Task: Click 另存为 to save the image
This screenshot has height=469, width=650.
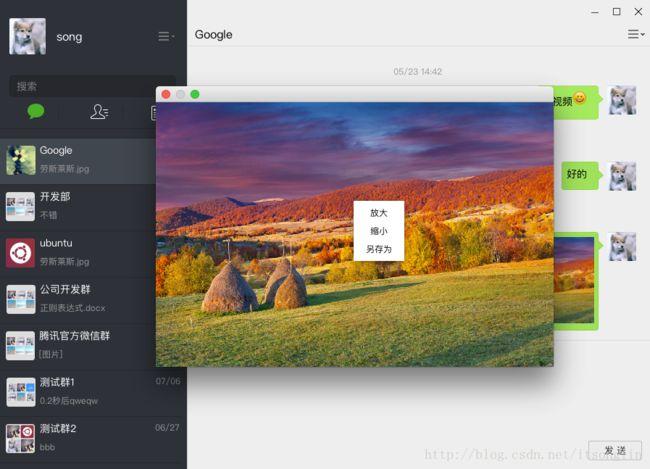Action: pos(378,249)
